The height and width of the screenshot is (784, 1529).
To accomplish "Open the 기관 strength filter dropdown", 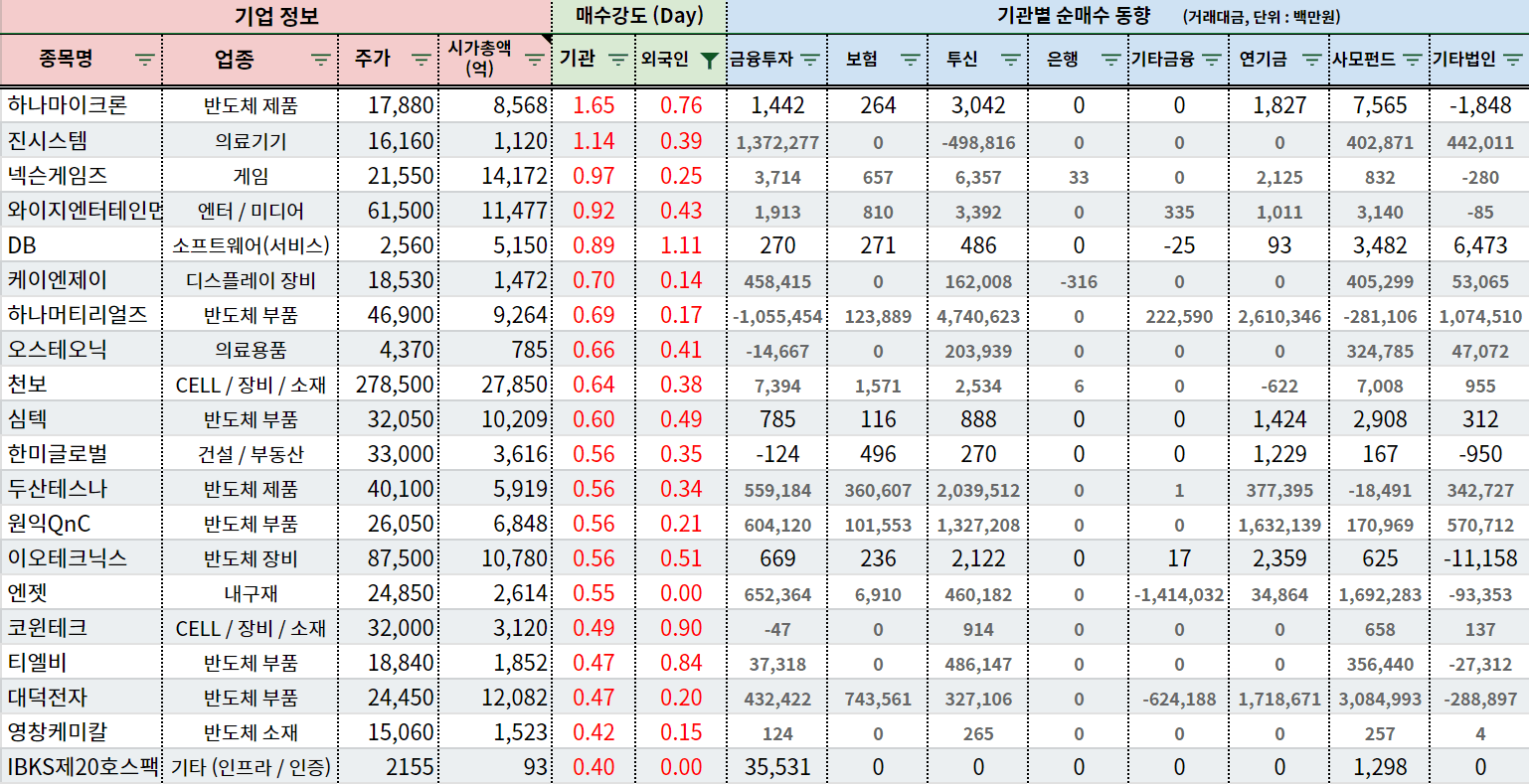I will 617,60.
